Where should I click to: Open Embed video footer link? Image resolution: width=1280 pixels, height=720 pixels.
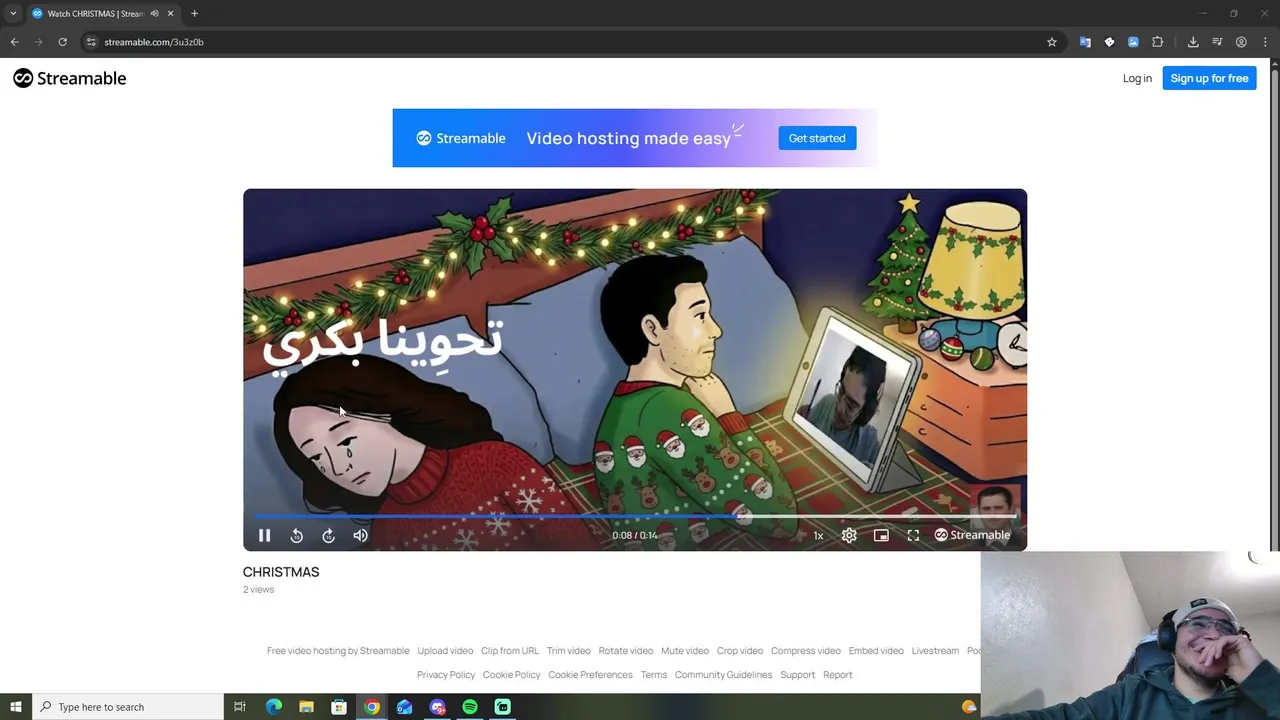click(876, 651)
